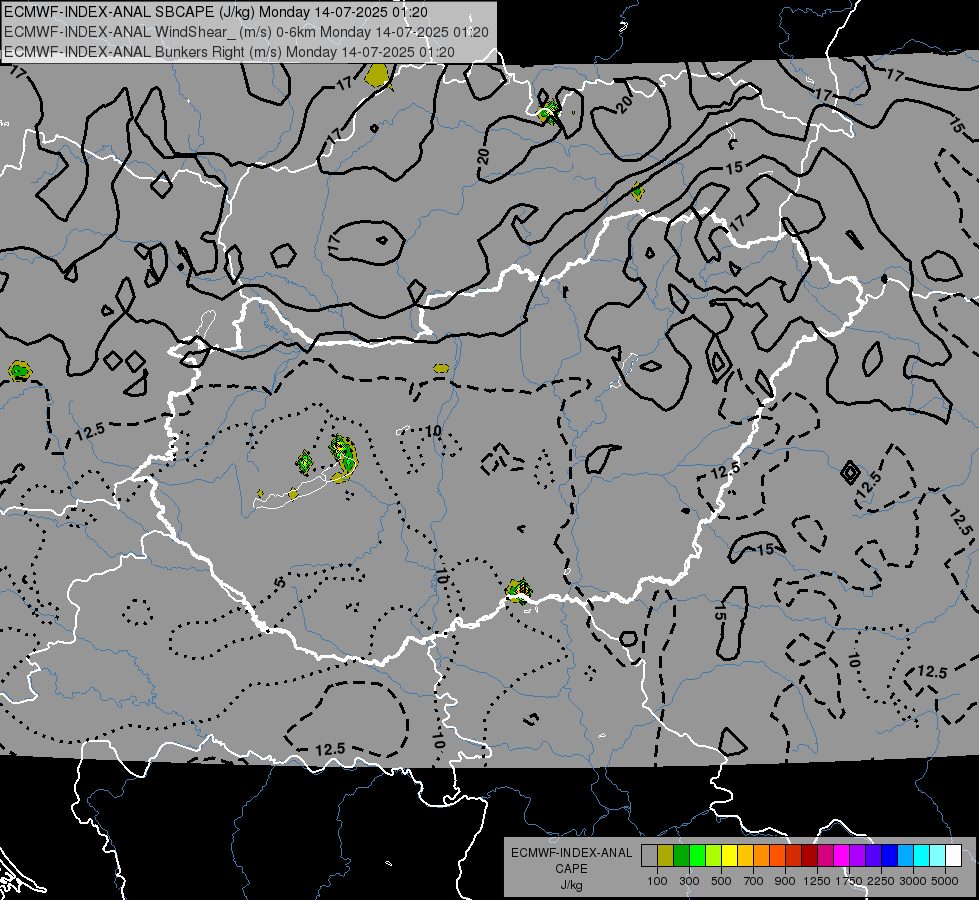Select the indigo legend swatch before 2250
This screenshot has width=979, height=900.
point(873,856)
